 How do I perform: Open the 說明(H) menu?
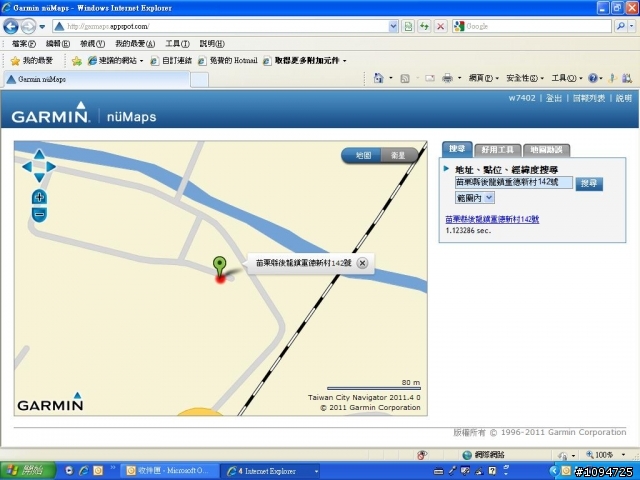pyautogui.click(x=212, y=44)
